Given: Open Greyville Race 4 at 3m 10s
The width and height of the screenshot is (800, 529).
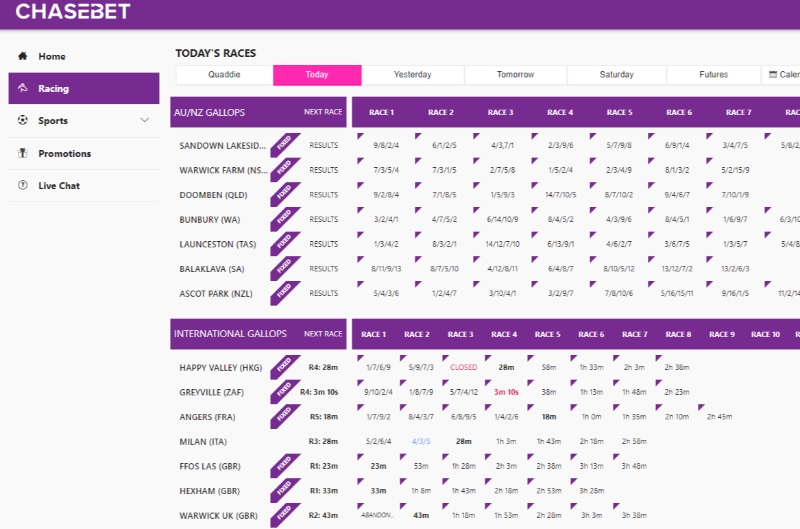Looking at the screenshot, I should (506, 392).
